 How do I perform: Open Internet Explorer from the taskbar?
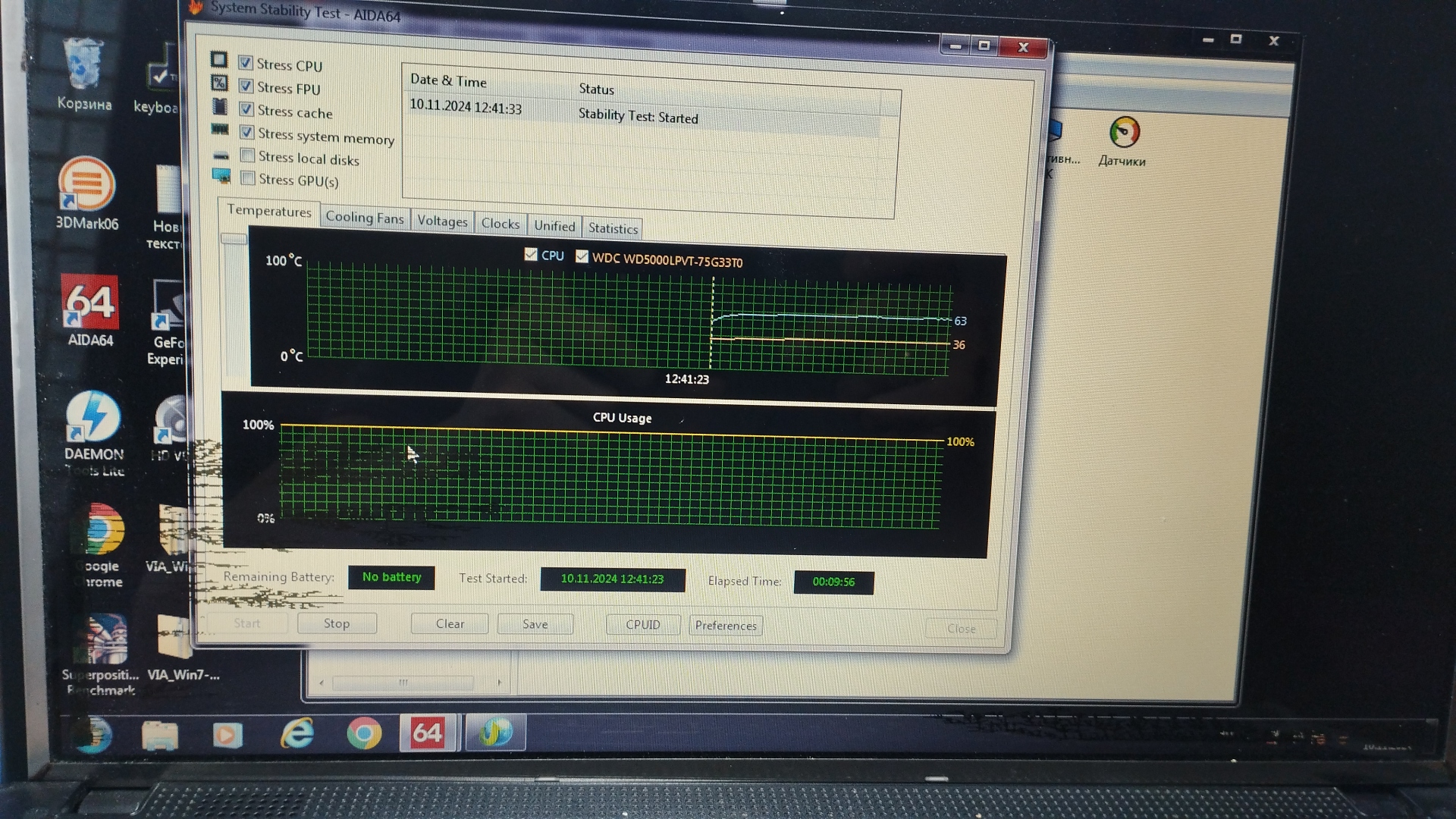click(x=297, y=733)
